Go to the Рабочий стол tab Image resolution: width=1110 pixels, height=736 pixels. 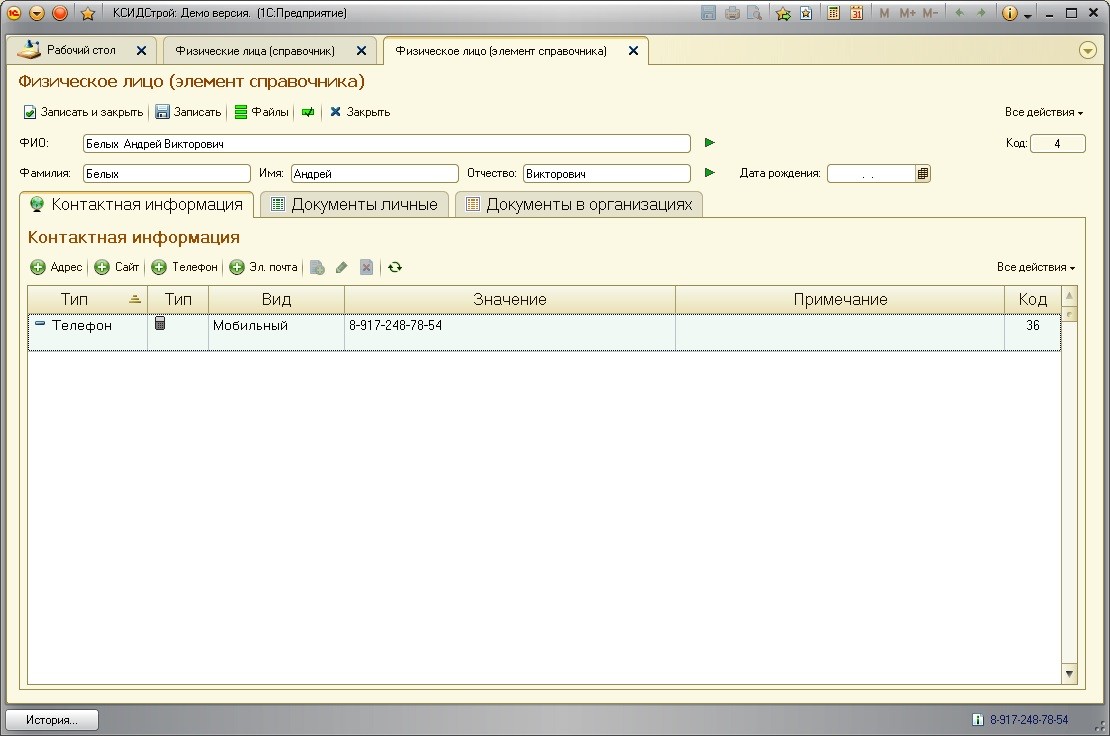tap(80, 50)
